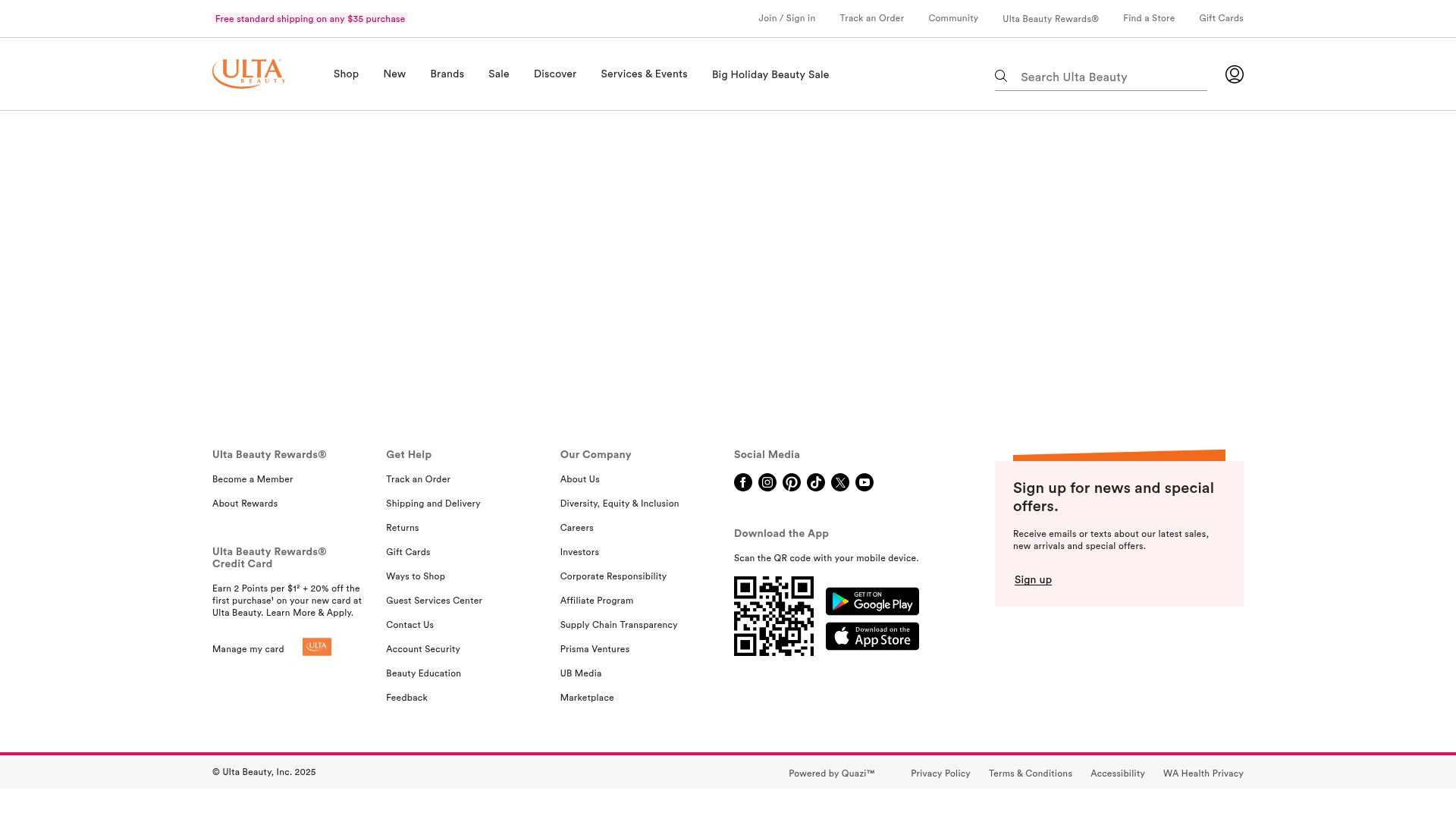Click Join / Sign in
Screen dimensions: 1456x819
pos(786,18)
